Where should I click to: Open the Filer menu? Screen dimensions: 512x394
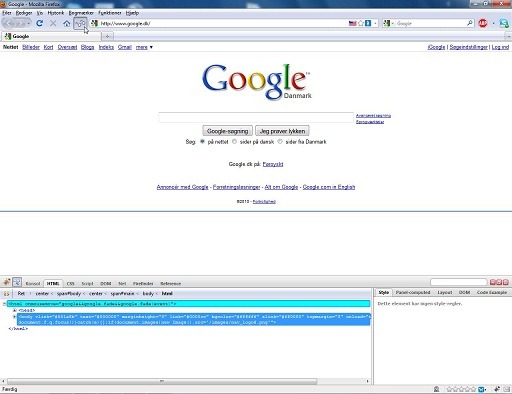(7, 13)
